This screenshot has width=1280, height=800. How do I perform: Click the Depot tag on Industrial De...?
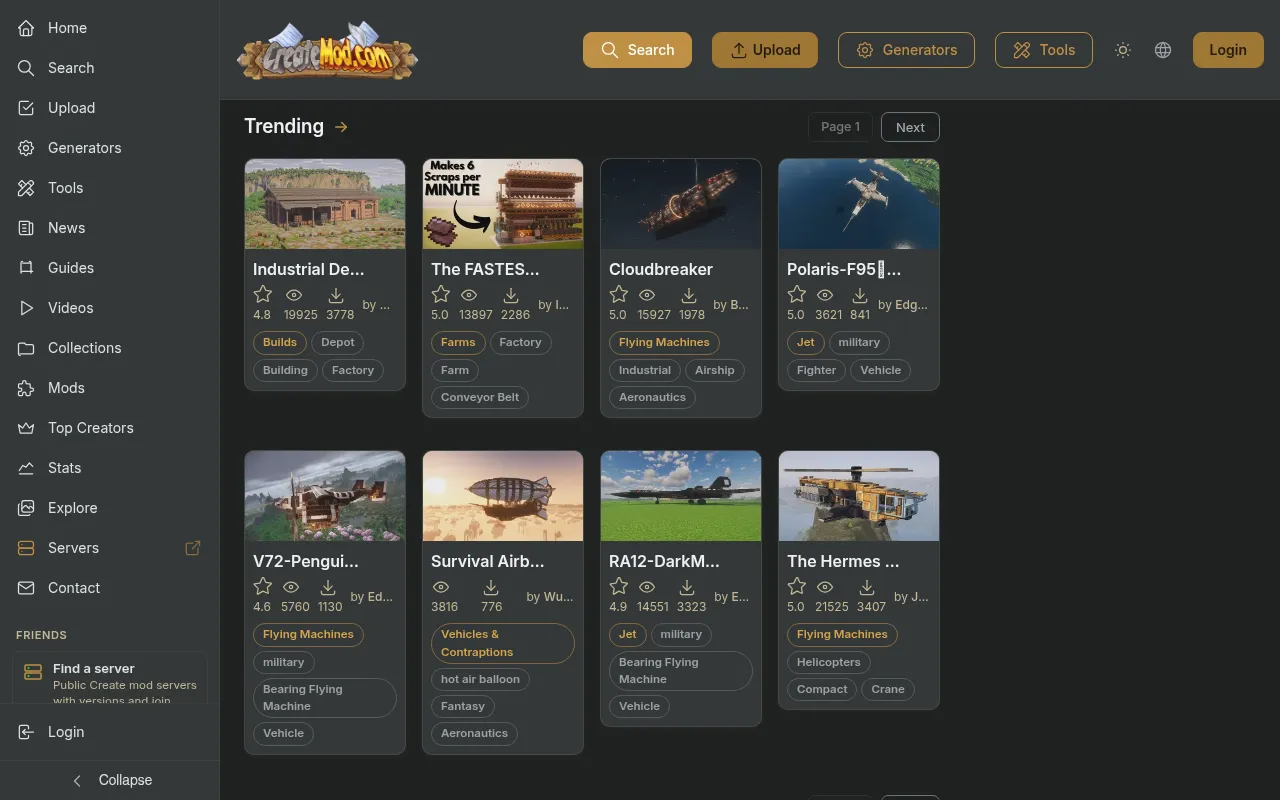click(338, 342)
